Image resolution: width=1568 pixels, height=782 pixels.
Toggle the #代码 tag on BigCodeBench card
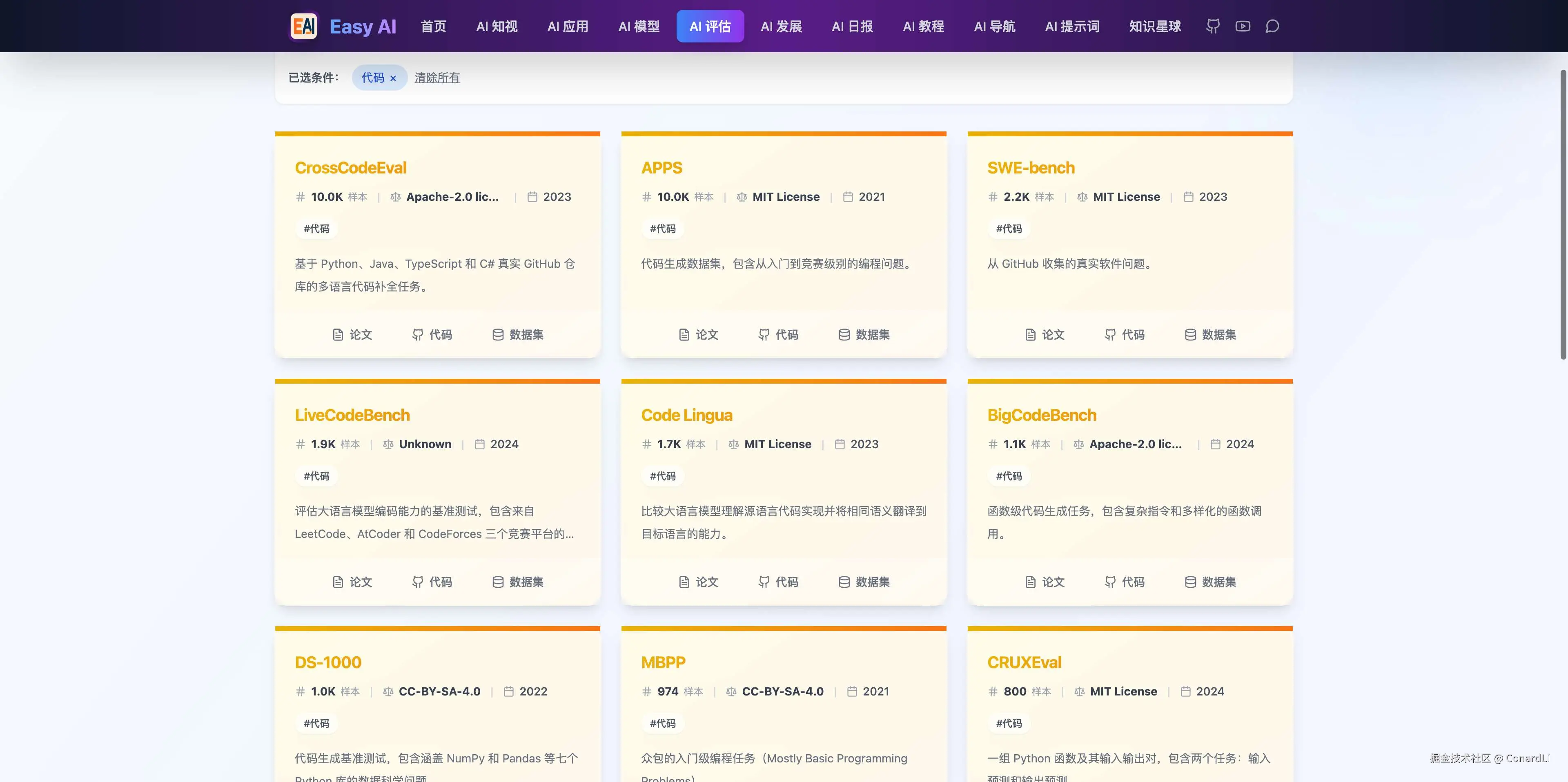coord(1009,476)
